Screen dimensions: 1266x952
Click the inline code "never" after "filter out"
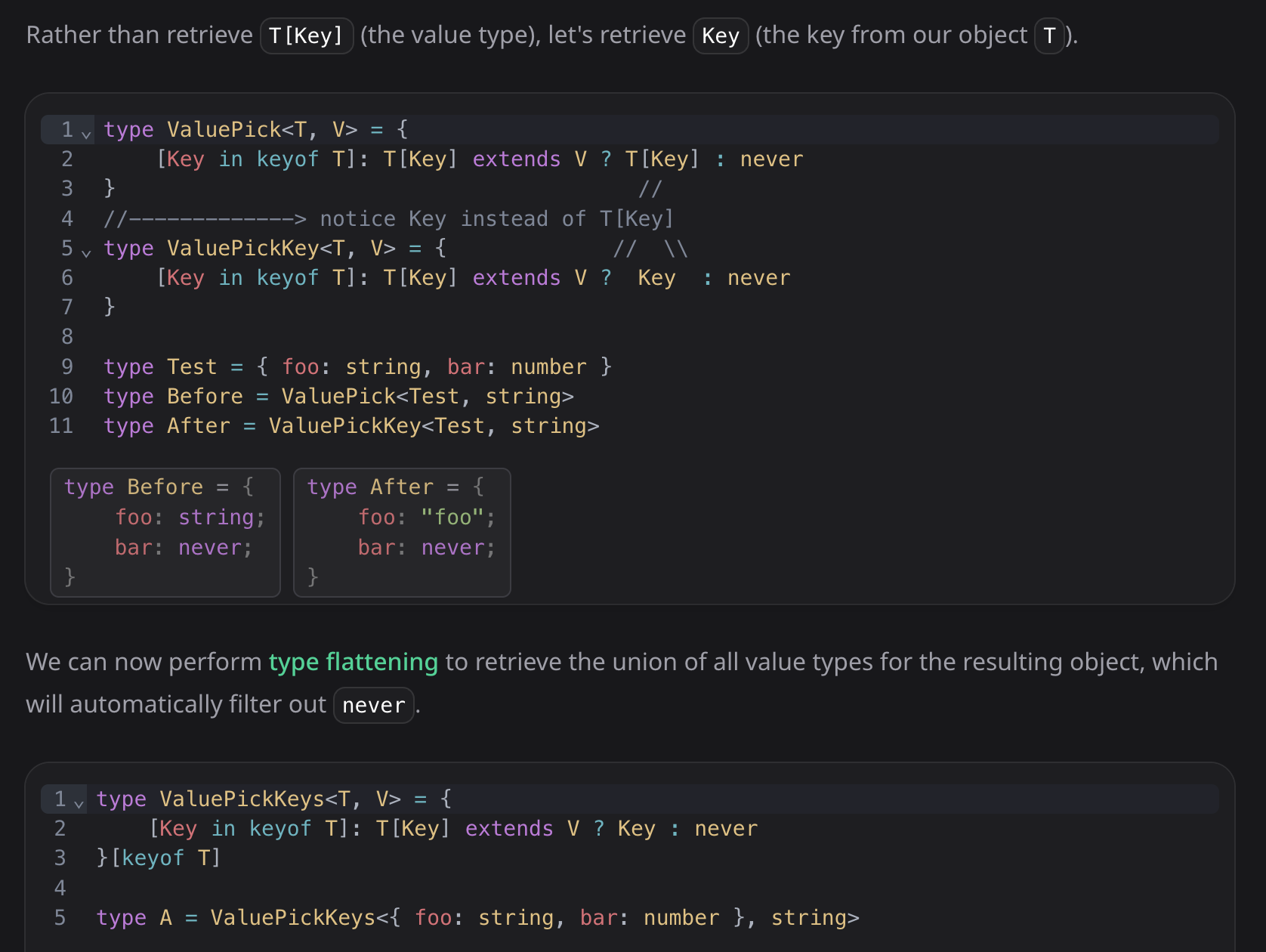(x=374, y=705)
